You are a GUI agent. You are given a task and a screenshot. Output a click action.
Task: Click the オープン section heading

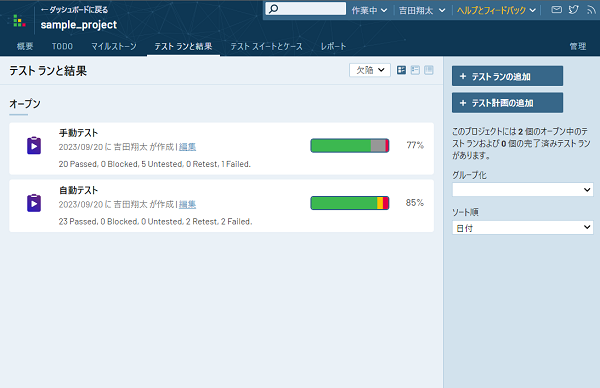click(25, 104)
